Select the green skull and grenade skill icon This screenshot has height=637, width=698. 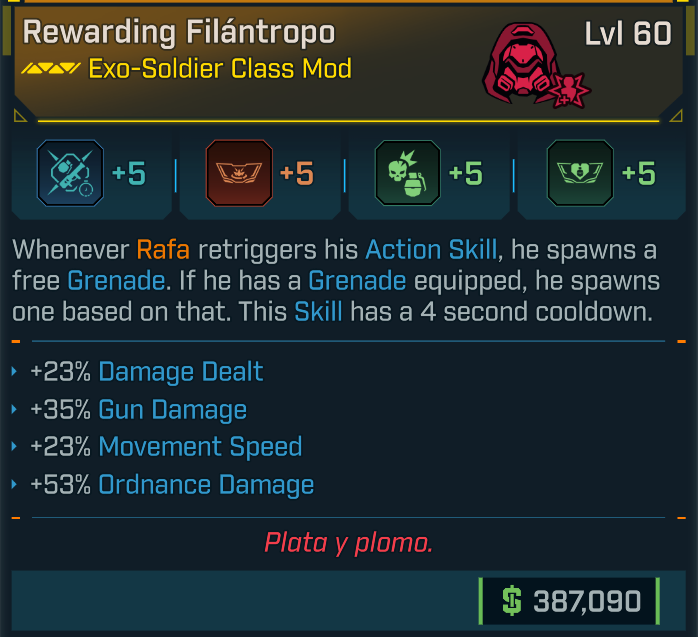tap(407, 173)
